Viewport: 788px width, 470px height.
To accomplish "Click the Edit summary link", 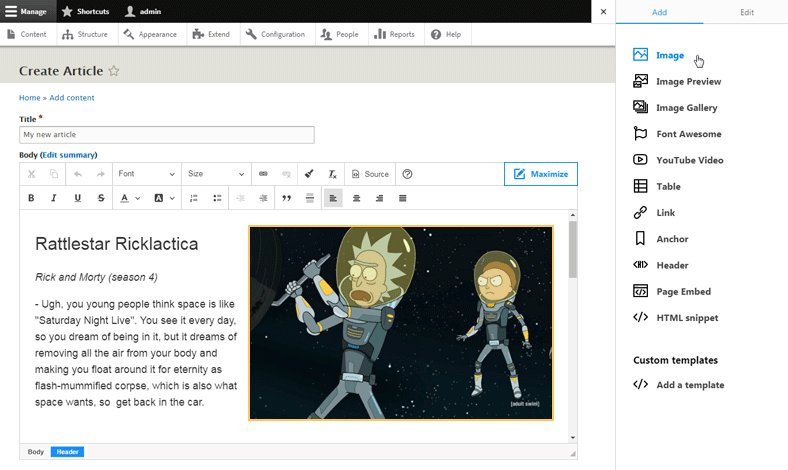I will pyautogui.click(x=68, y=155).
